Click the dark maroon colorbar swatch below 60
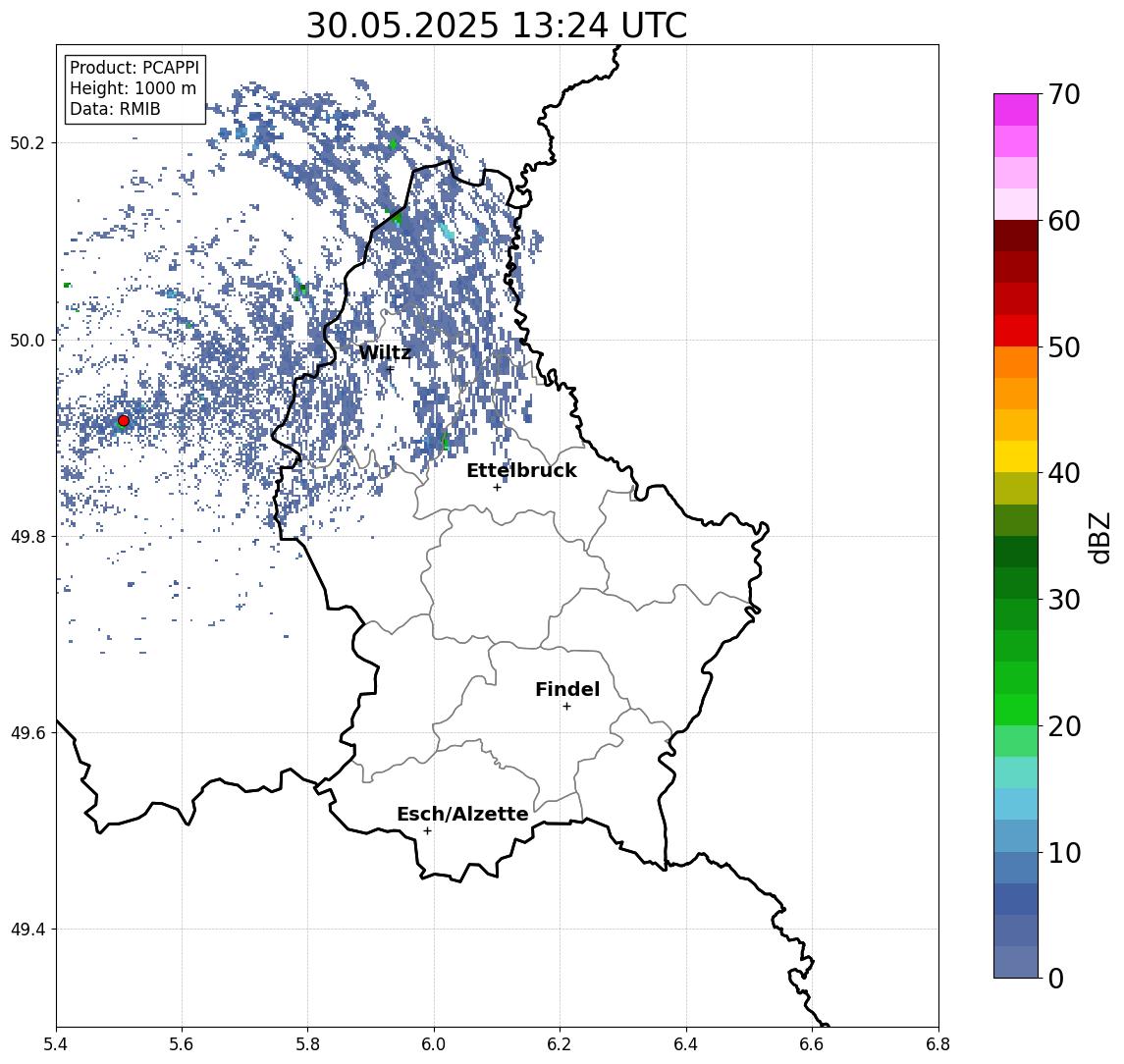Screen dimensions: 1124x1064 (x=1016, y=236)
